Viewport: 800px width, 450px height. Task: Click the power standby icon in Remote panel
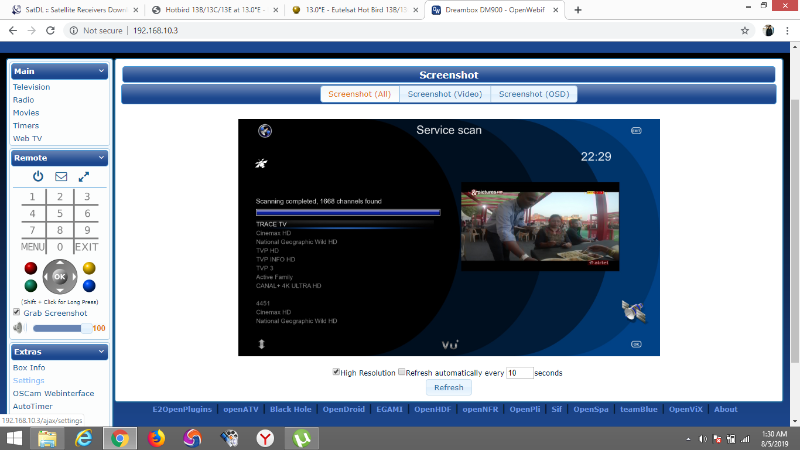[38, 177]
